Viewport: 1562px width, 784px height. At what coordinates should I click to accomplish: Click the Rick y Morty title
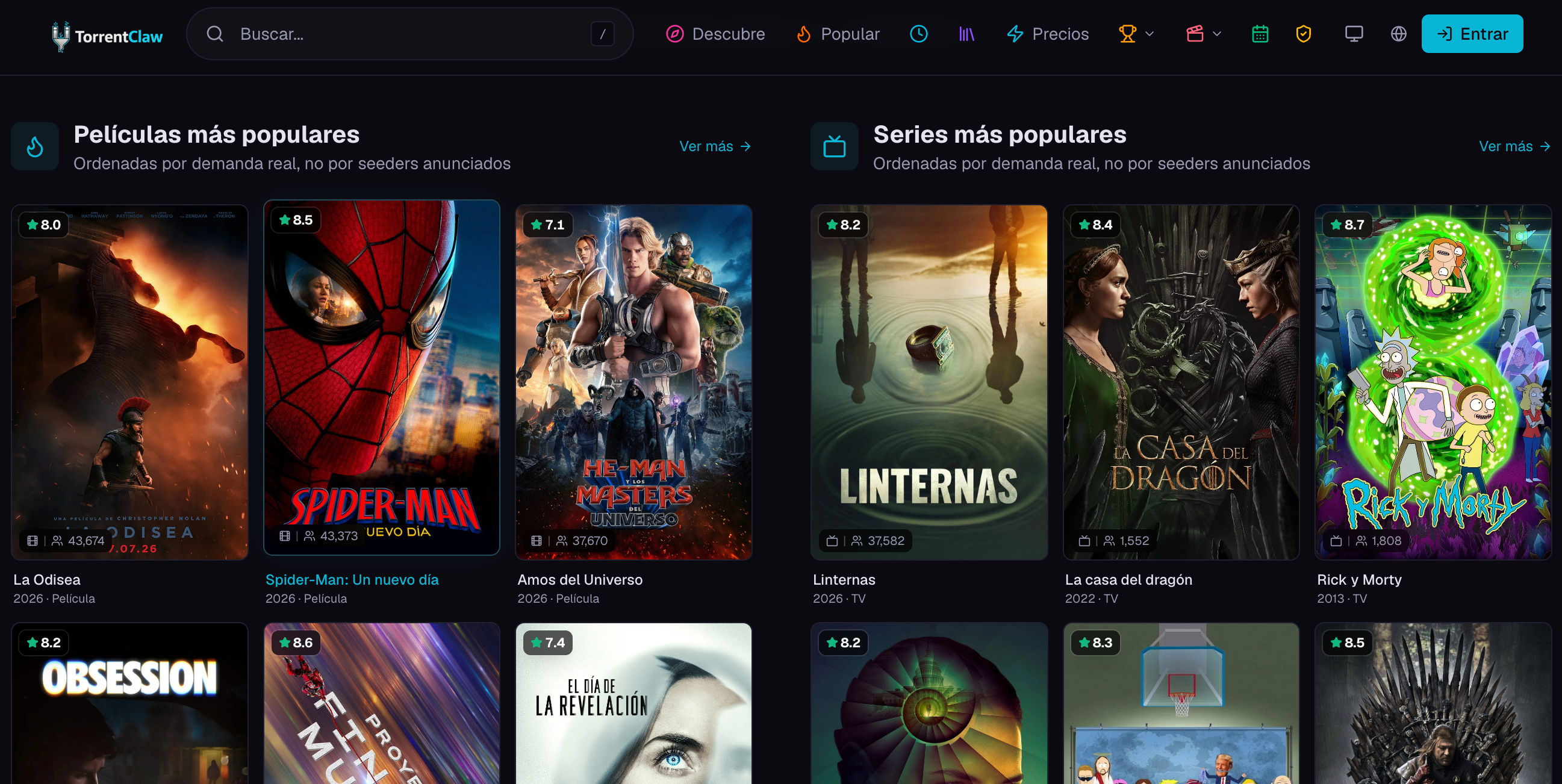pos(1359,580)
